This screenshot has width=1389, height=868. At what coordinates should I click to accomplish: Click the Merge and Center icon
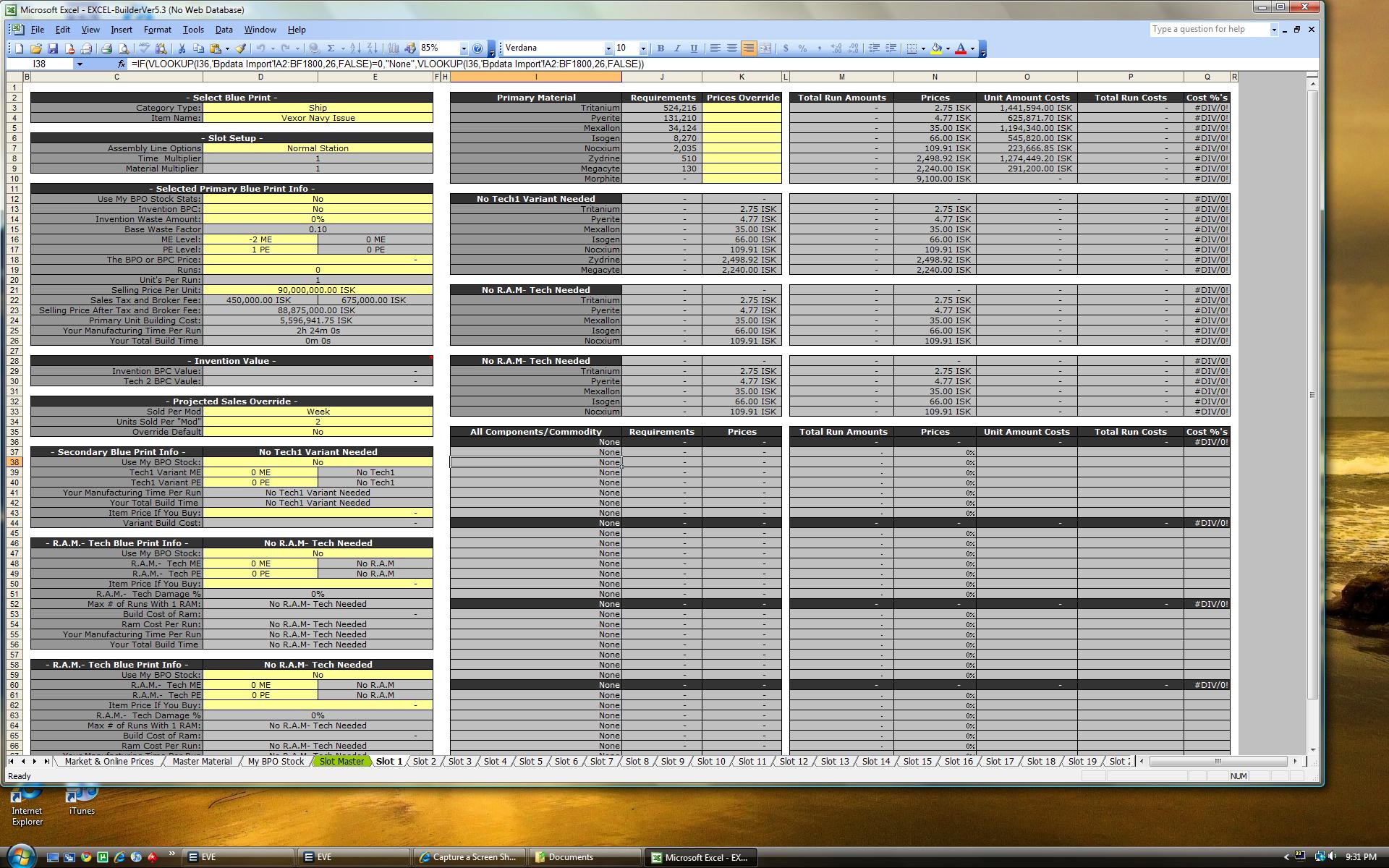pyautogui.click(x=765, y=48)
